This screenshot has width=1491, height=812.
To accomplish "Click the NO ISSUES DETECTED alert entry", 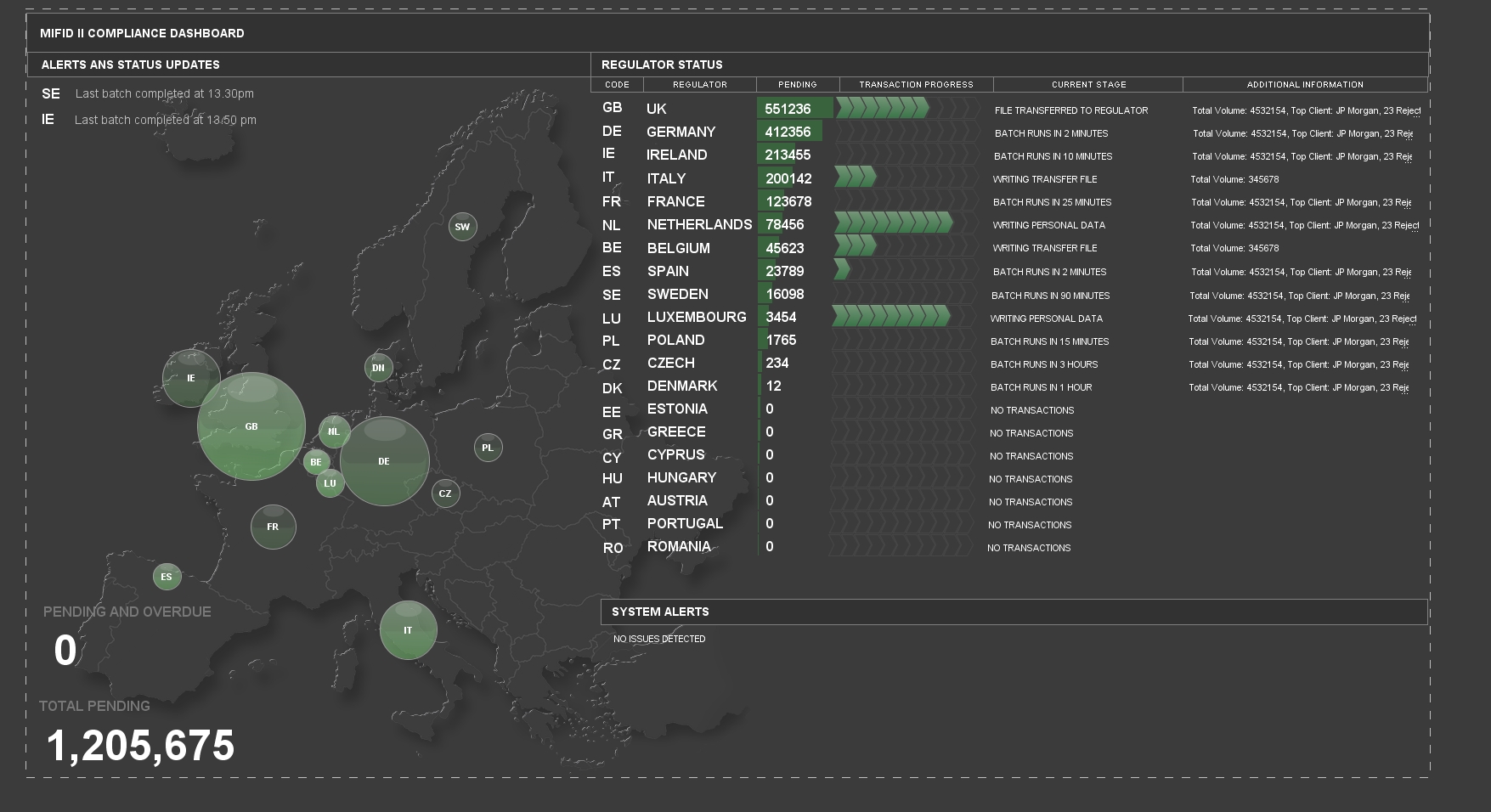I will [659, 638].
